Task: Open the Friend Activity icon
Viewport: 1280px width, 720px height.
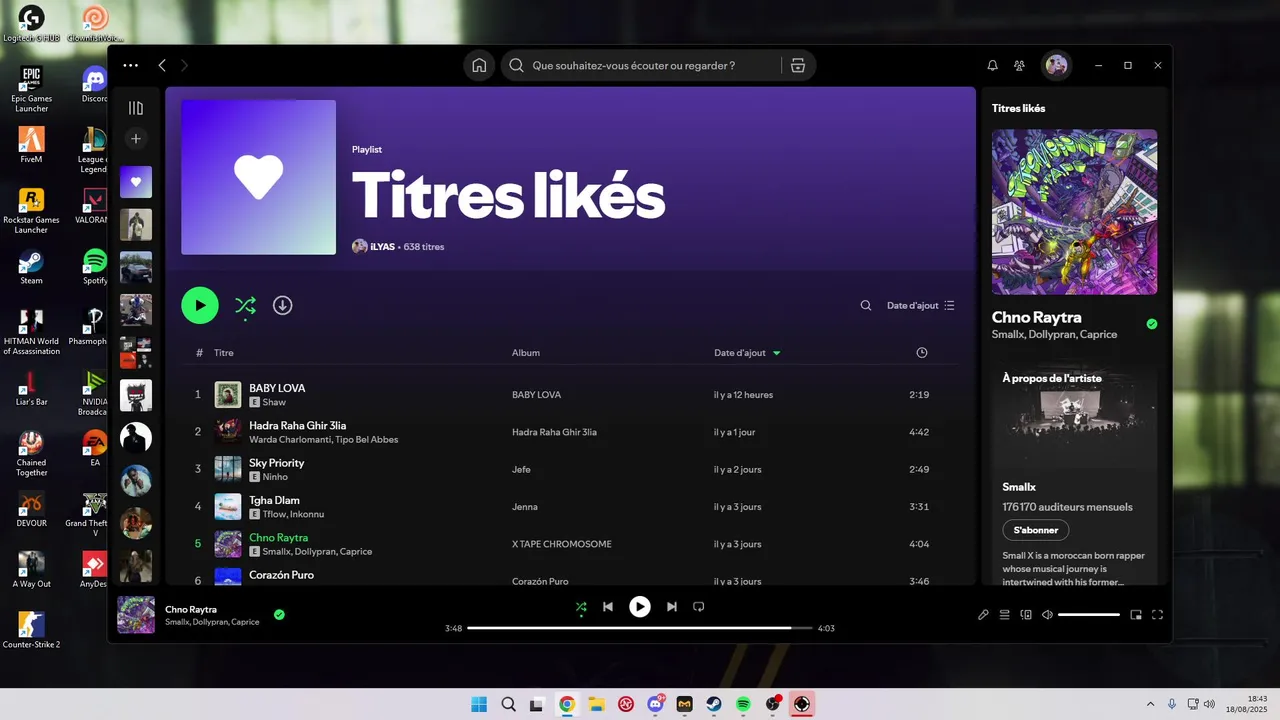Action: [x=1019, y=65]
